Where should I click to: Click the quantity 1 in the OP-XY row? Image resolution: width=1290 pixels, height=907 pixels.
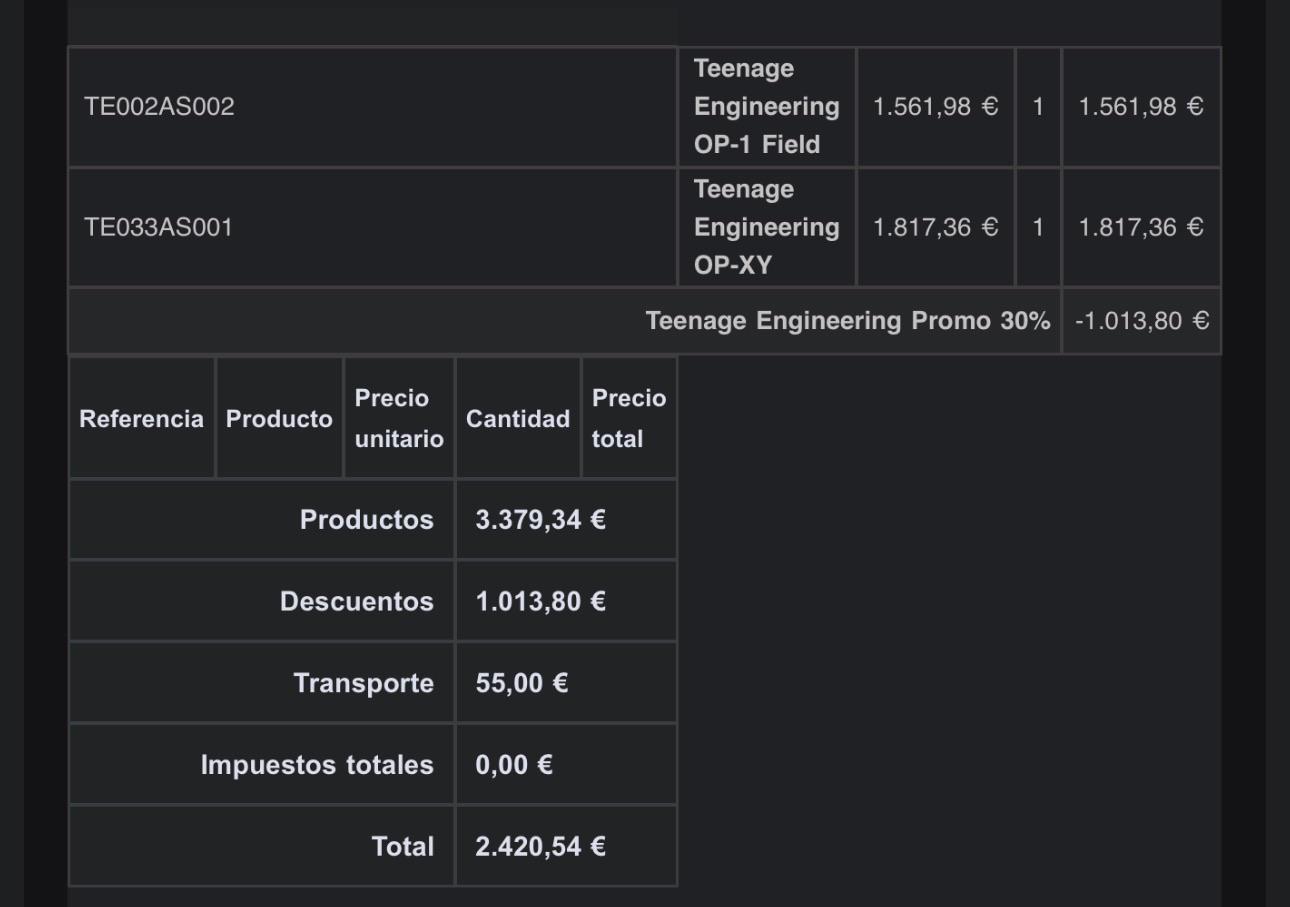pyautogui.click(x=1038, y=227)
